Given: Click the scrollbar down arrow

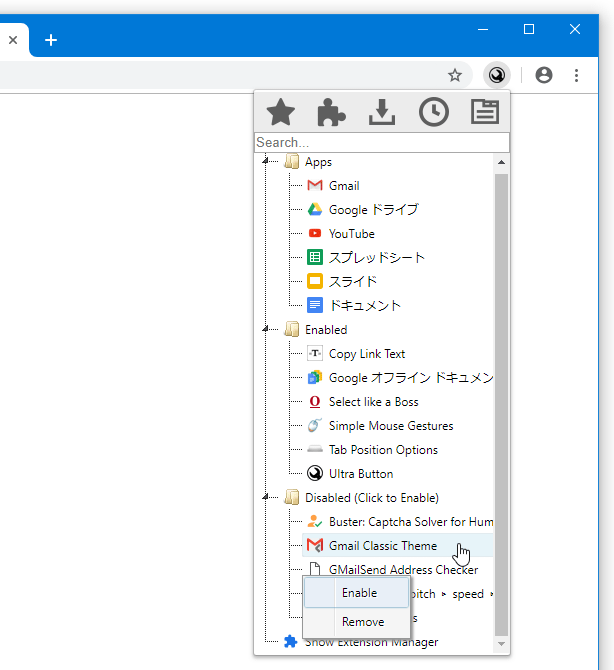Looking at the screenshot, I should click(x=502, y=644).
